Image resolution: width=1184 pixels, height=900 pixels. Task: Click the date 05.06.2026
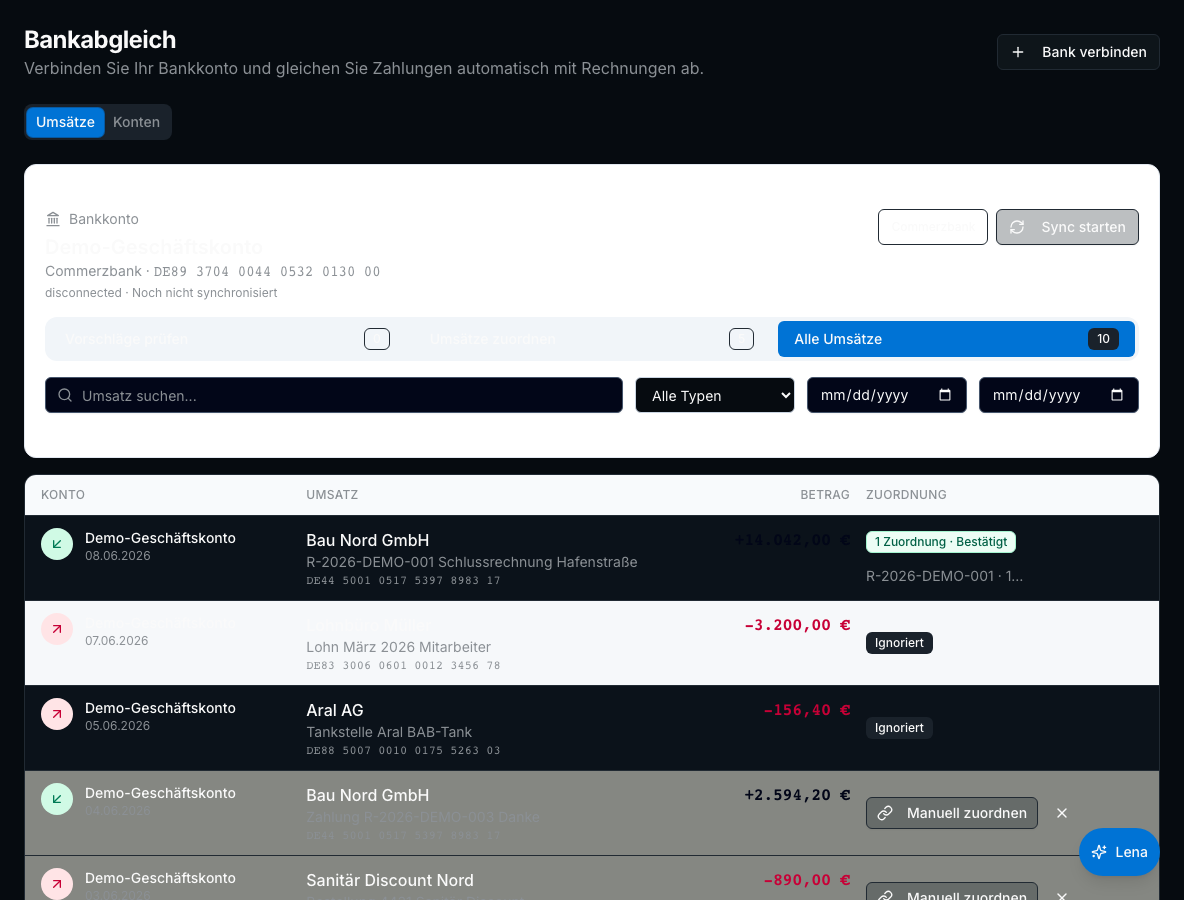[118, 726]
